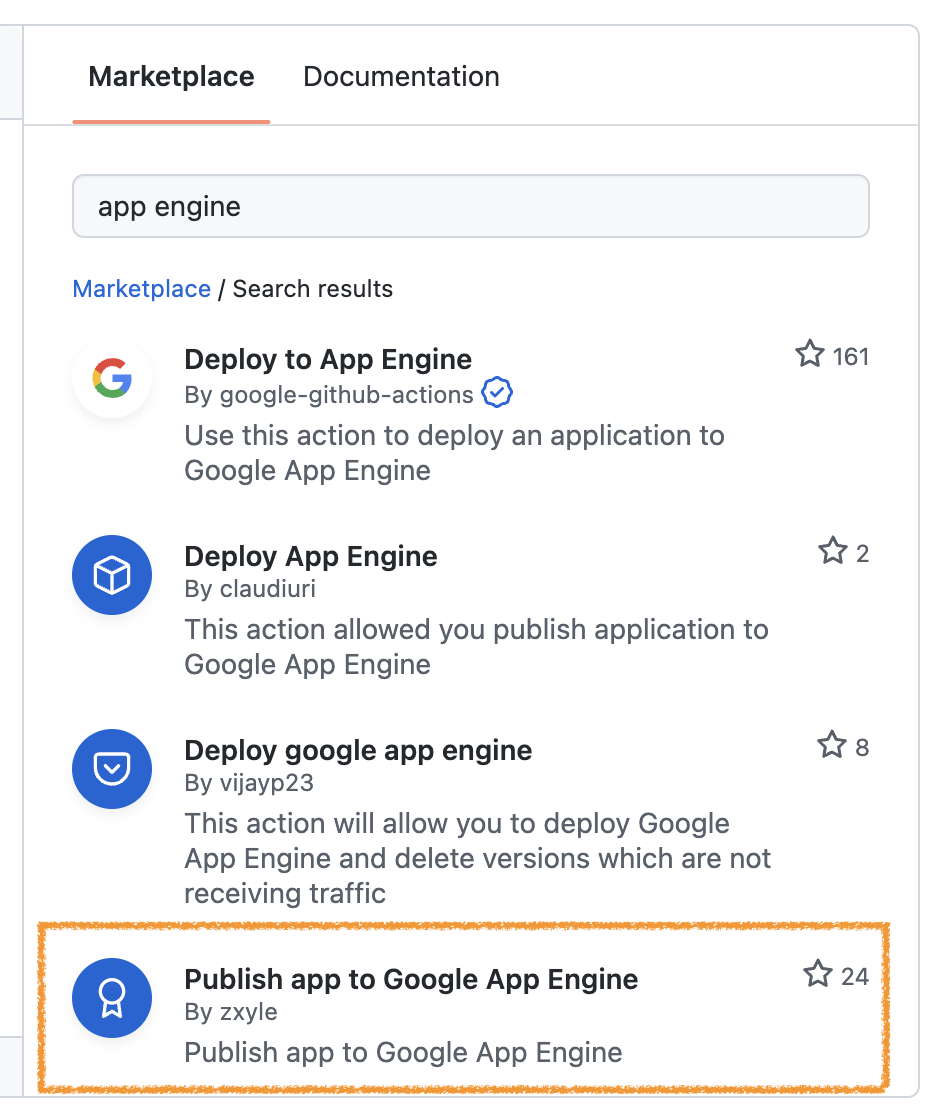Click the verified badge beside google-github-actions
The height and width of the screenshot is (1110, 928).
coord(497,393)
